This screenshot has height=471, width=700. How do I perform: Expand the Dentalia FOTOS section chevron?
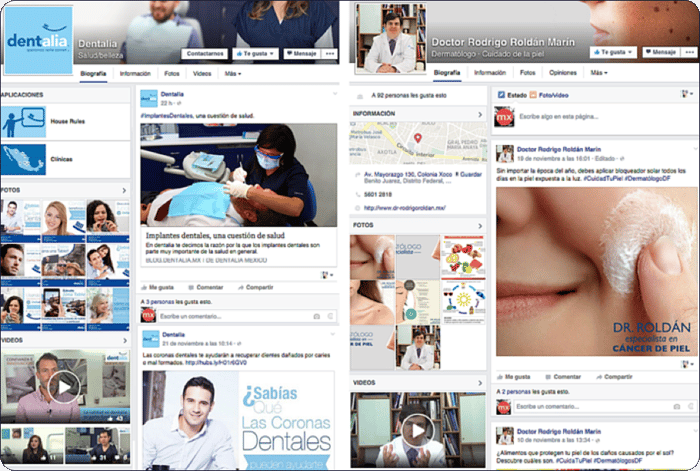pos(124,190)
